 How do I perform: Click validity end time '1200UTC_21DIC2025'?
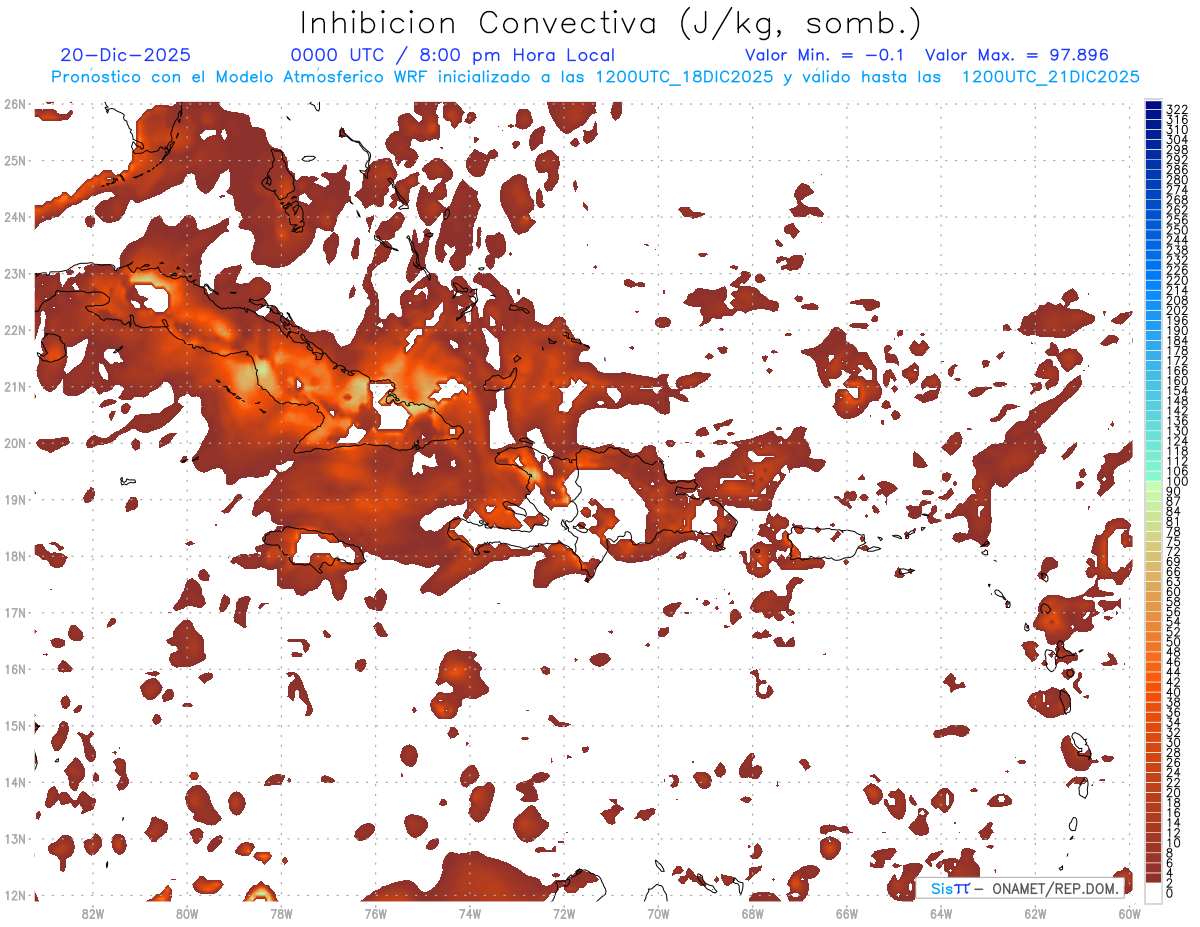point(1050,77)
